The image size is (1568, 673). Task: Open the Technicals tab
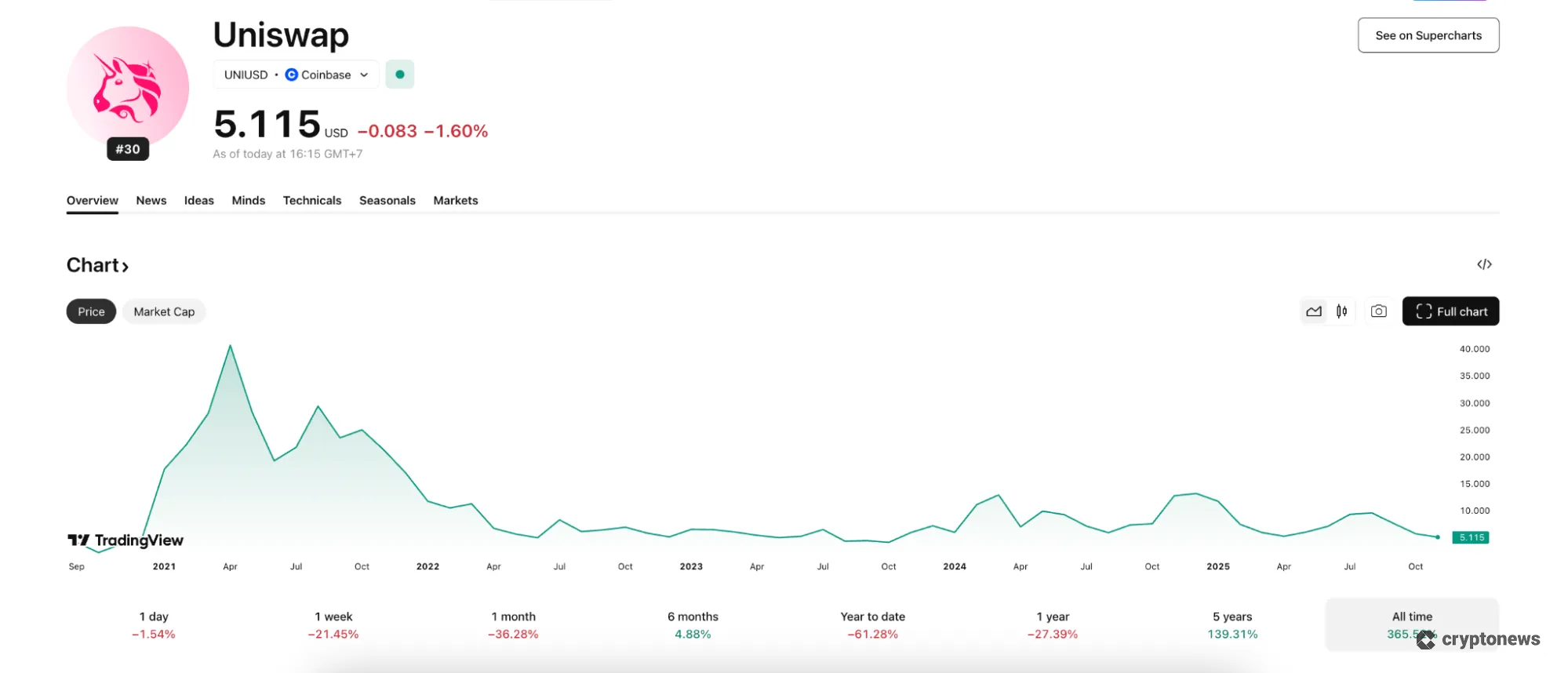pos(312,201)
